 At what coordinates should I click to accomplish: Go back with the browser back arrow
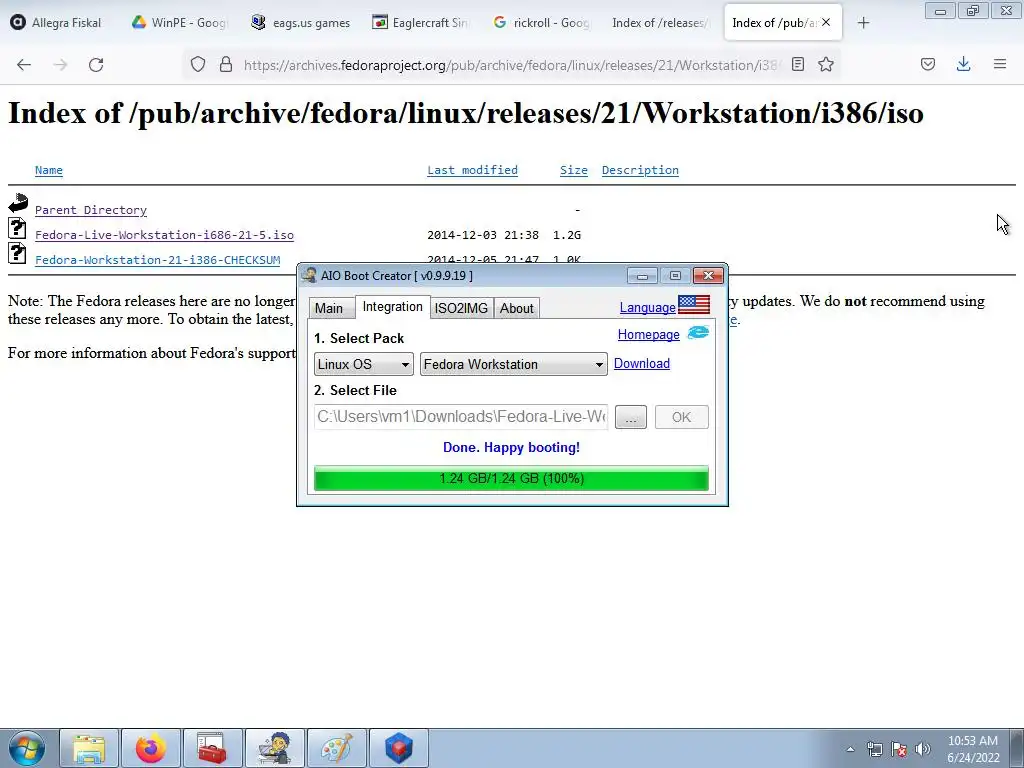[24, 65]
